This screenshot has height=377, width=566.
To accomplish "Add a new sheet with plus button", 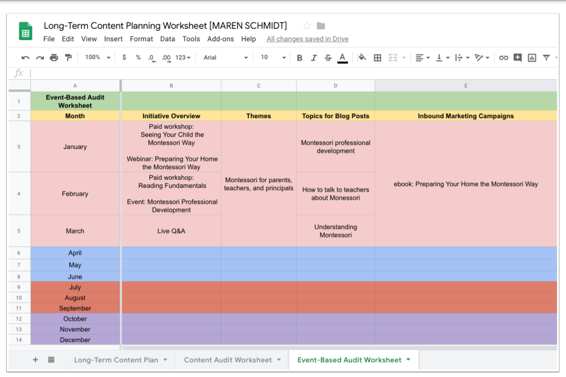I will (35, 360).
